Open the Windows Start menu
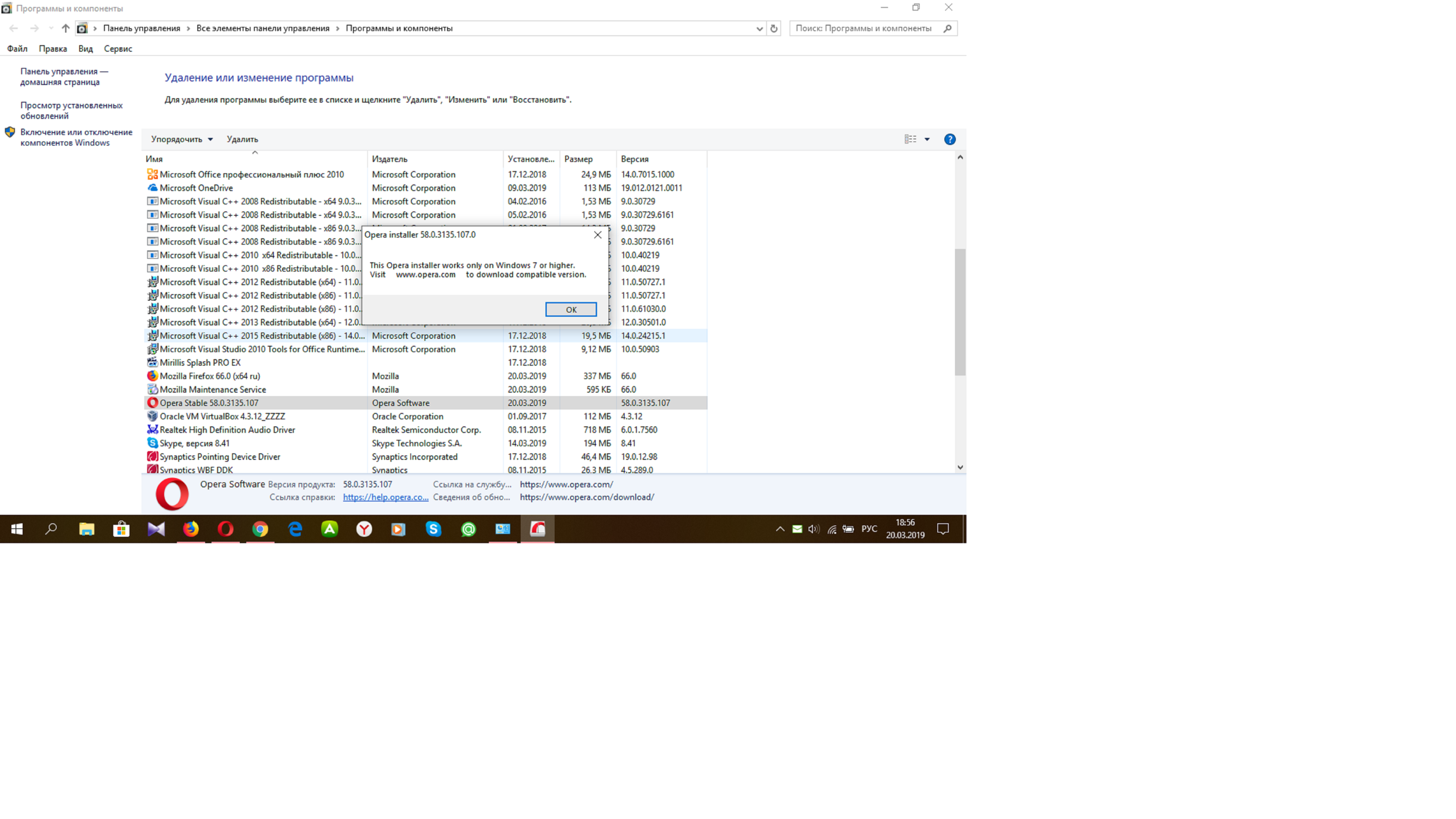Screen dimensions: 1456x819 [17, 529]
